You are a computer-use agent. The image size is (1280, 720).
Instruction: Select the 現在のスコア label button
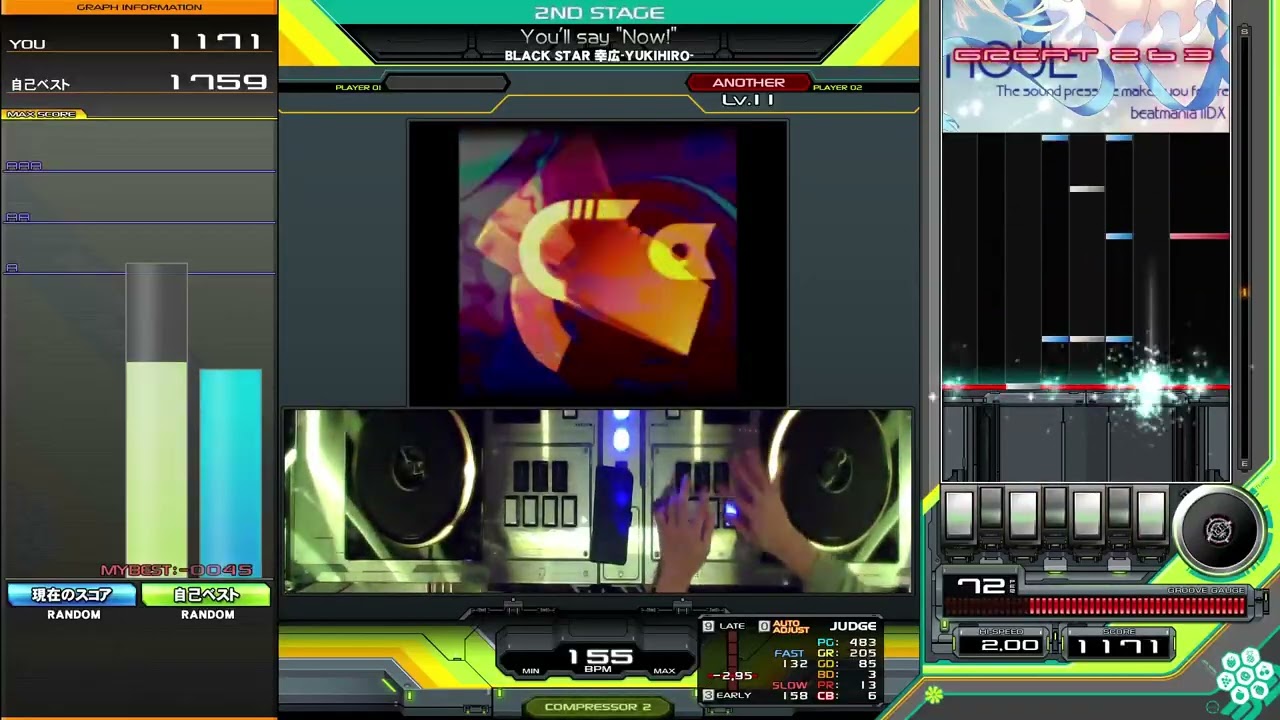click(x=72, y=595)
